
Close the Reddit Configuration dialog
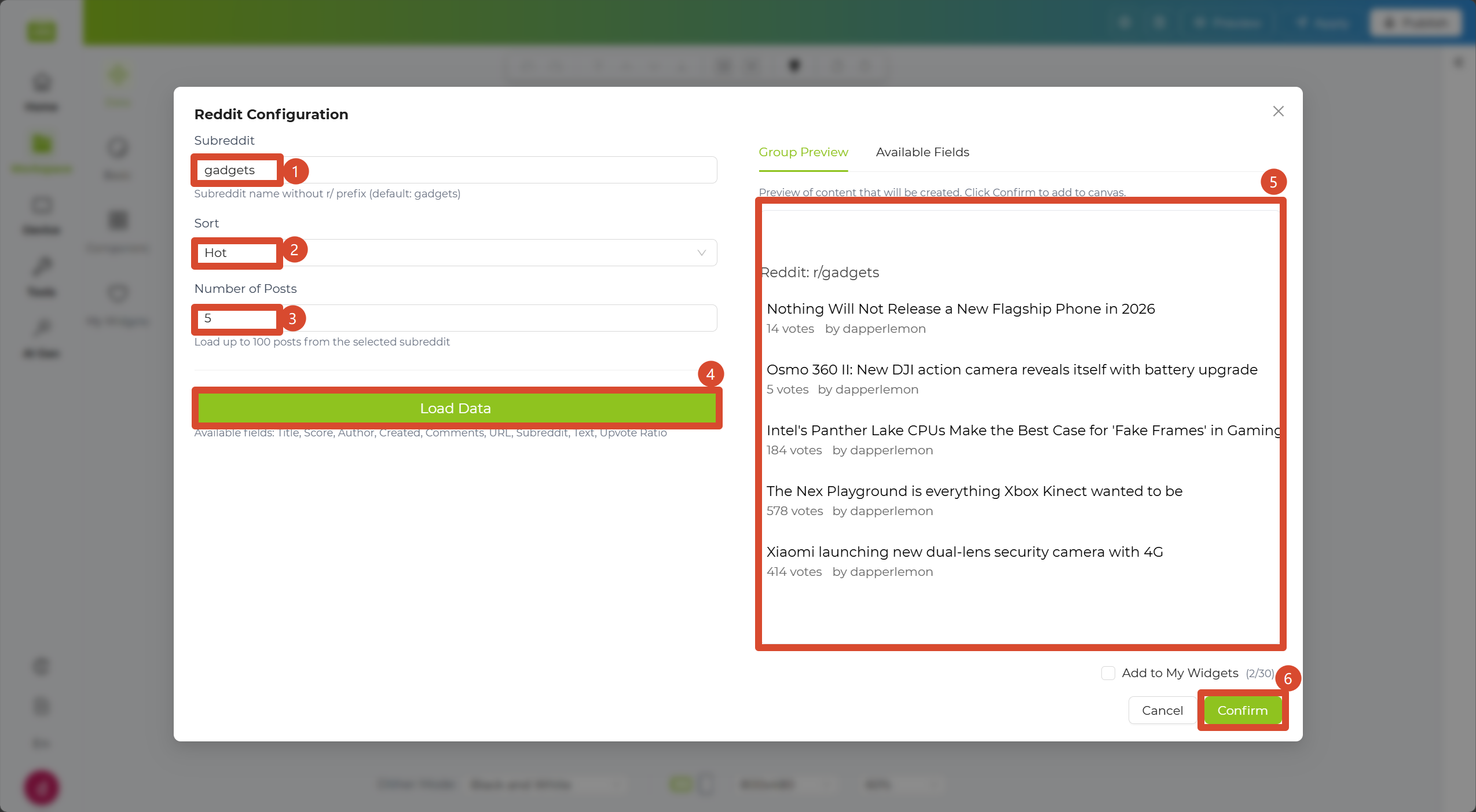1278,111
